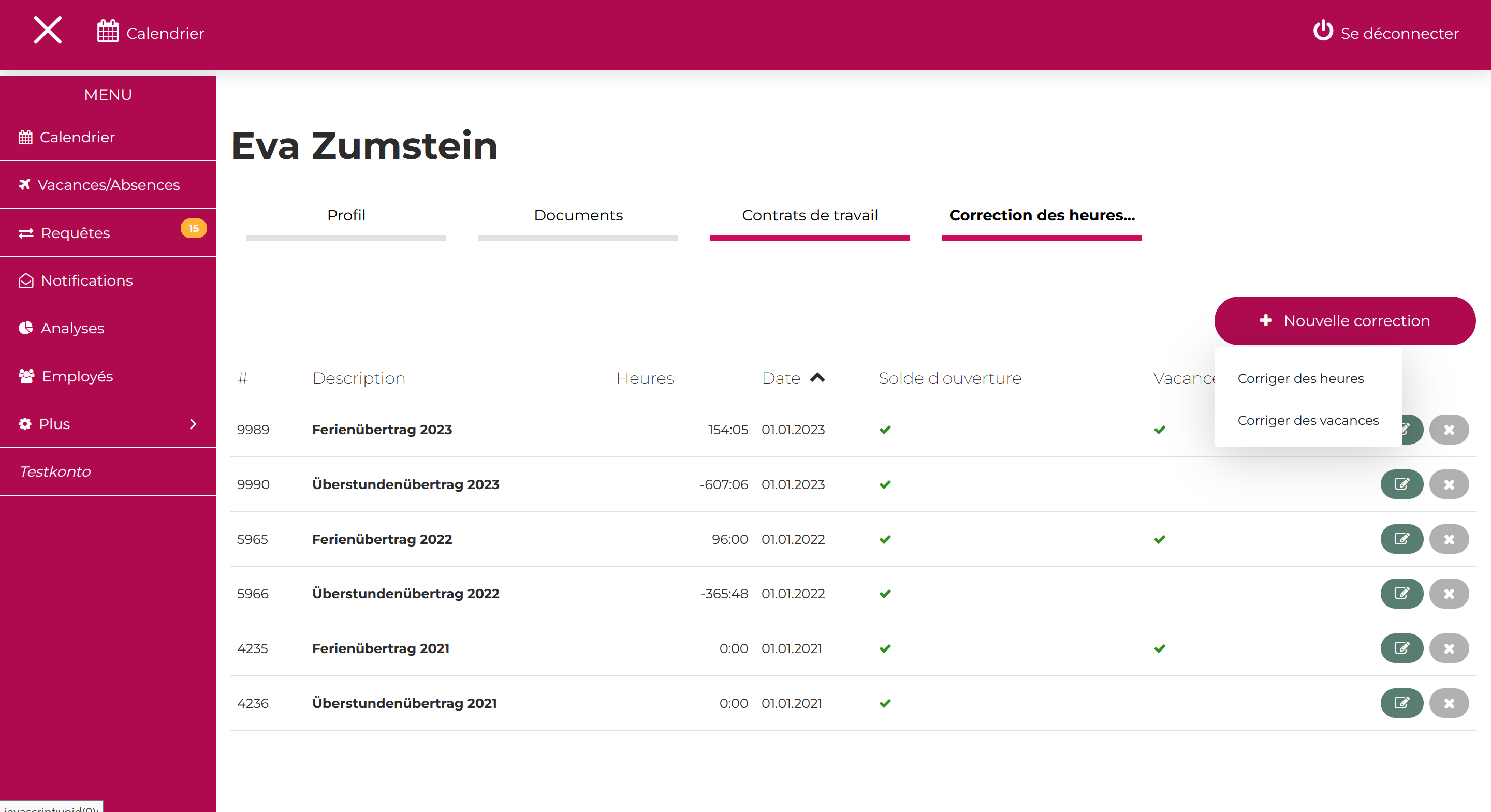Edit the Überstundenübertrag 2023 correction
Screen dimensions: 1491x812
coord(1401,484)
